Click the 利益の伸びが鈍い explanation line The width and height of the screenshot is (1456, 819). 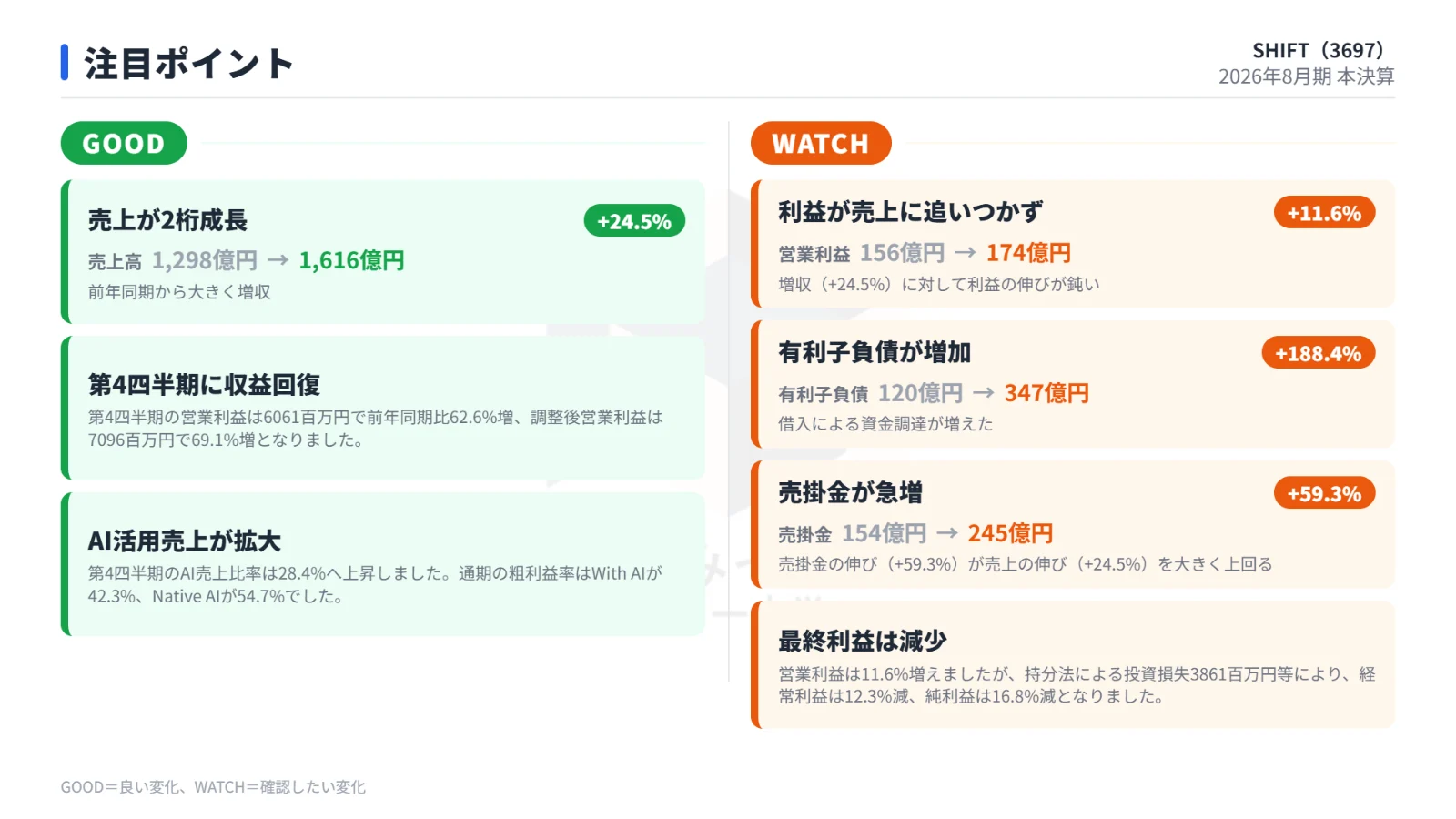[x=938, y=284]
